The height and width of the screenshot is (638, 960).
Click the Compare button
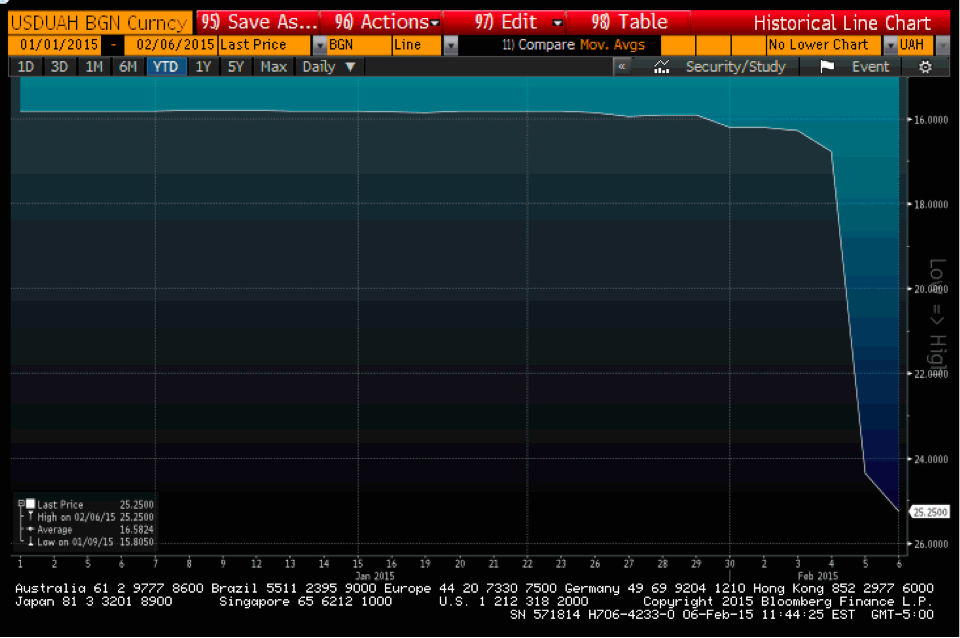[x=539, y=45]
